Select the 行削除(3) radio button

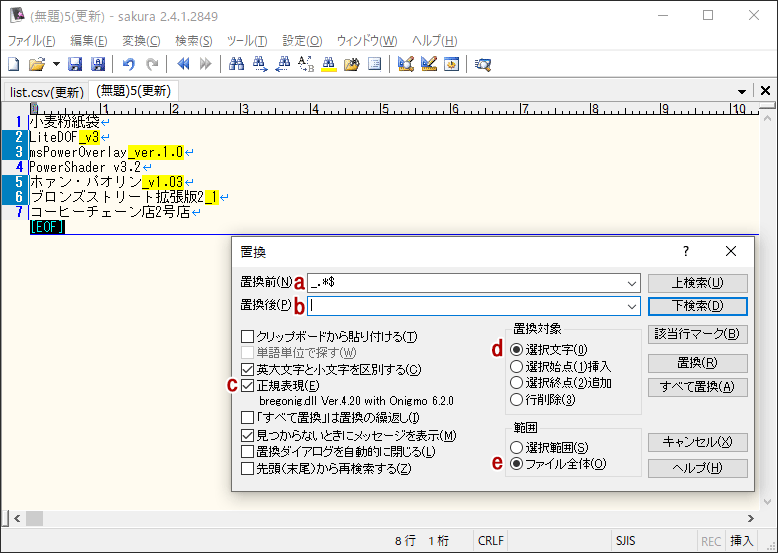coord(517,399)
